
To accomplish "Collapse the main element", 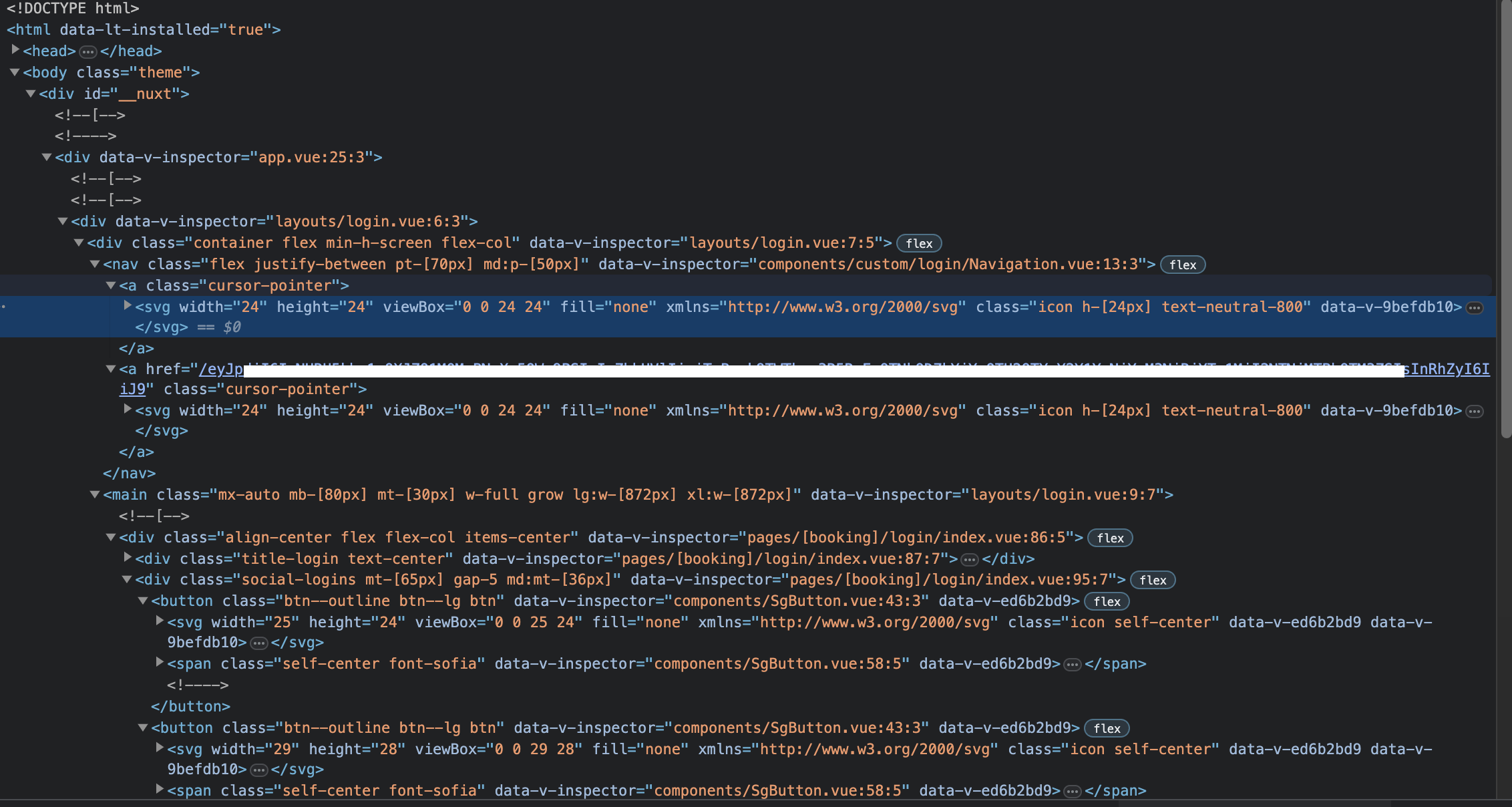I will [x=94, y=494].
